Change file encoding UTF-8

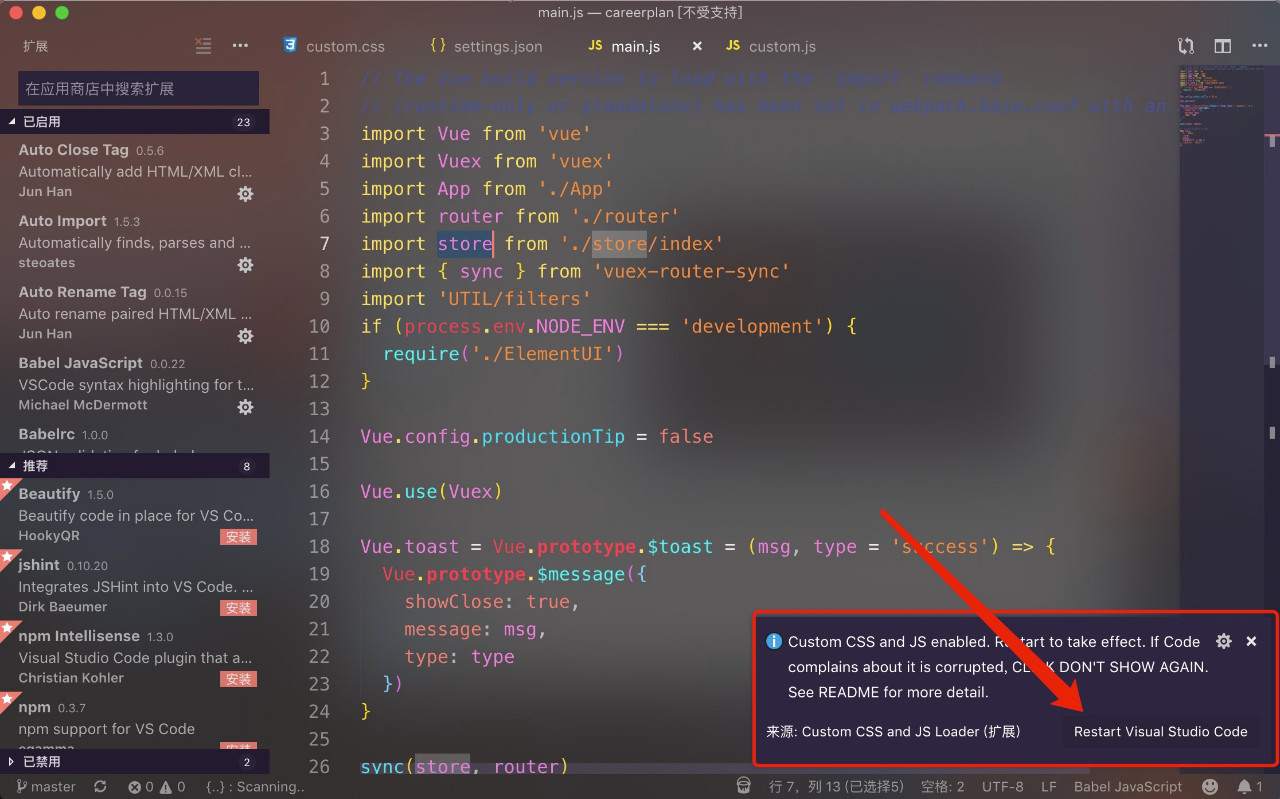(x=1003, y=787)
